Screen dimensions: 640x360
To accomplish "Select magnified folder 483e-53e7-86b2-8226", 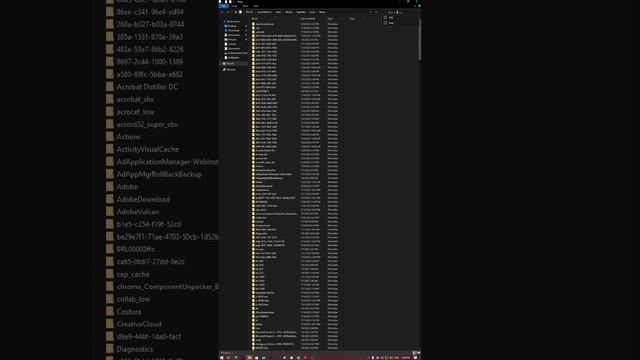I will click(x=150, y=49).
